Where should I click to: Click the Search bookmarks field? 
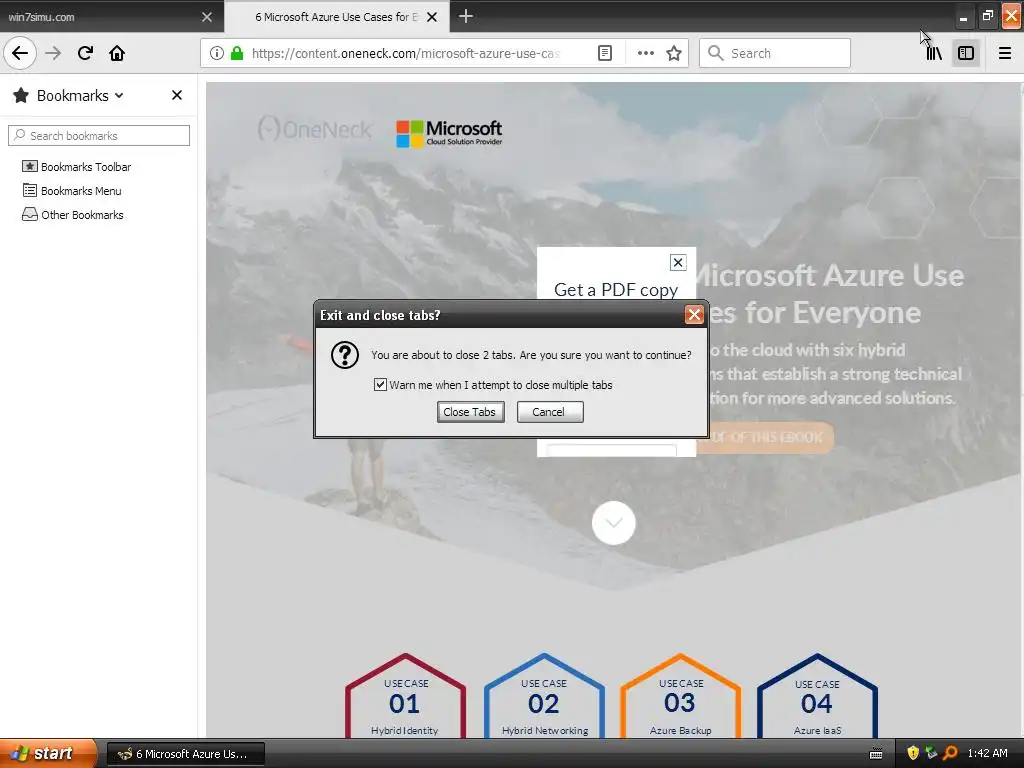[x=99, y=136]
